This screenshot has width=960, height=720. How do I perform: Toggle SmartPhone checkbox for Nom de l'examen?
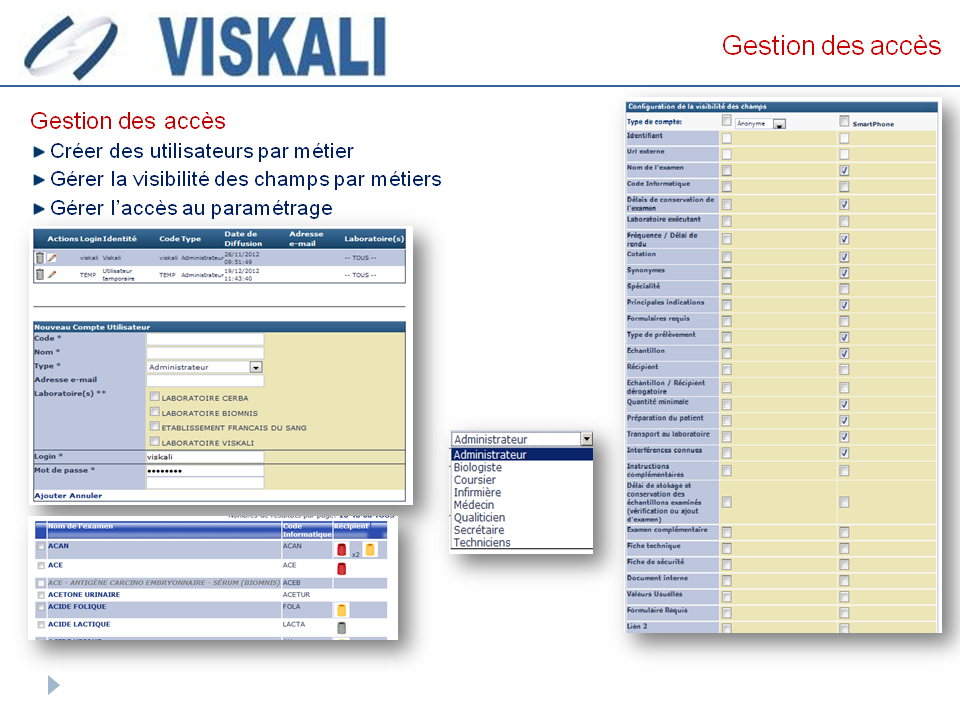tap(844, 170)
